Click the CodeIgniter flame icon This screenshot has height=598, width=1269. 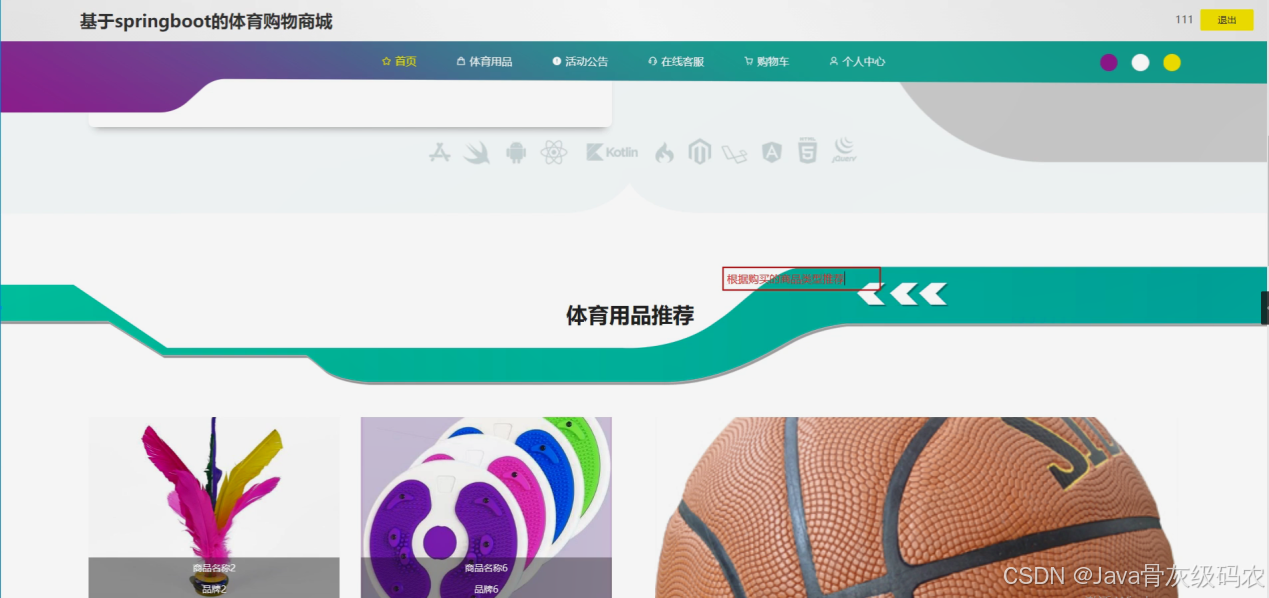click(x=664, y=152)
